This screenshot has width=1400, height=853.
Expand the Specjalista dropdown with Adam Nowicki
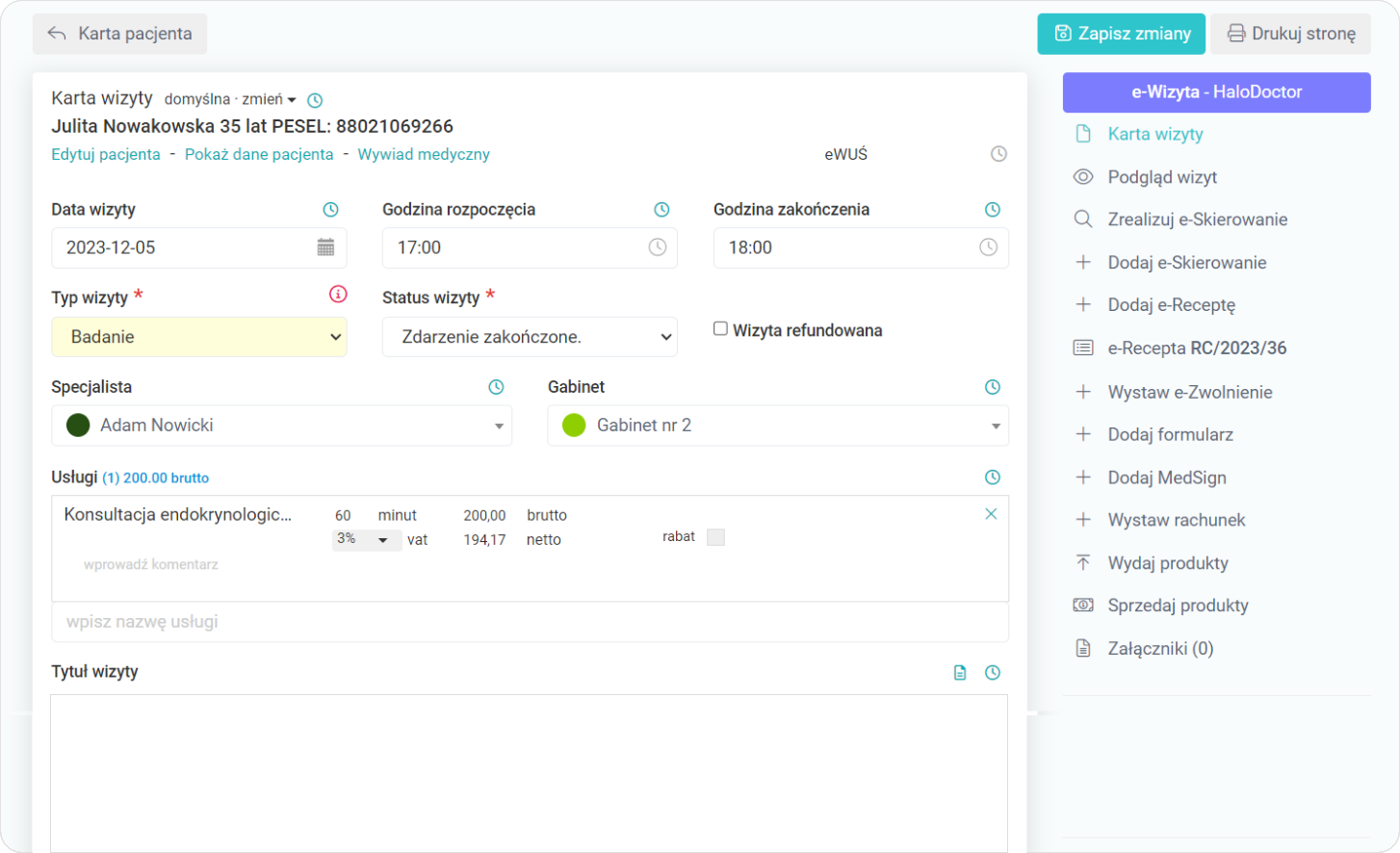coord(281,426)
